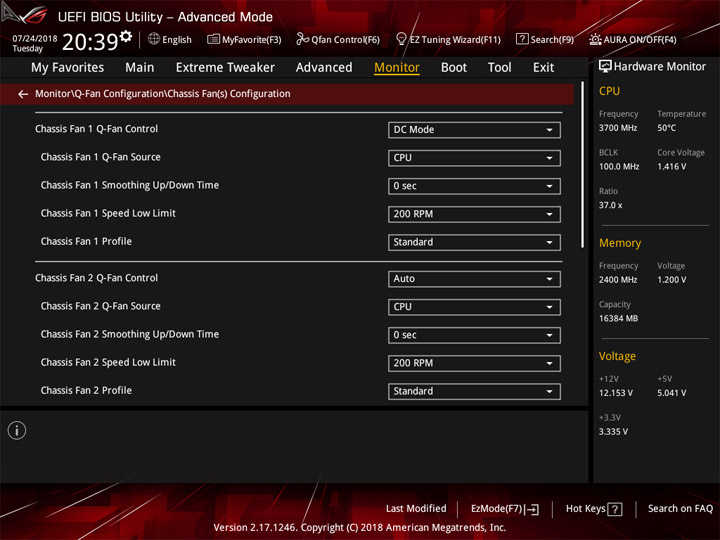The image size is (720, 540).
Task: Click the Hardware Monitor screen icon
Action: (605, 67)
